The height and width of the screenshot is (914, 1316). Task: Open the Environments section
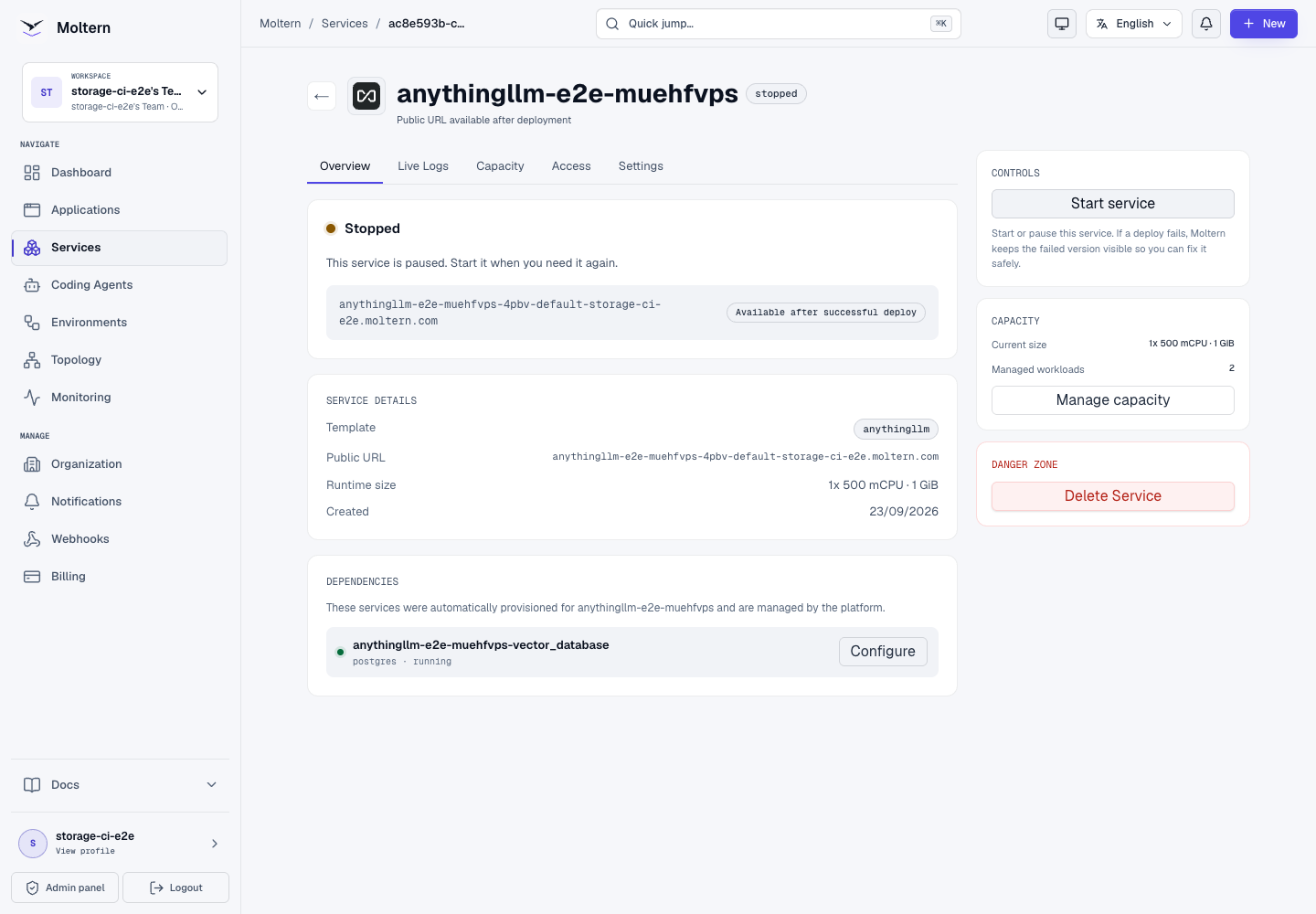119,323
